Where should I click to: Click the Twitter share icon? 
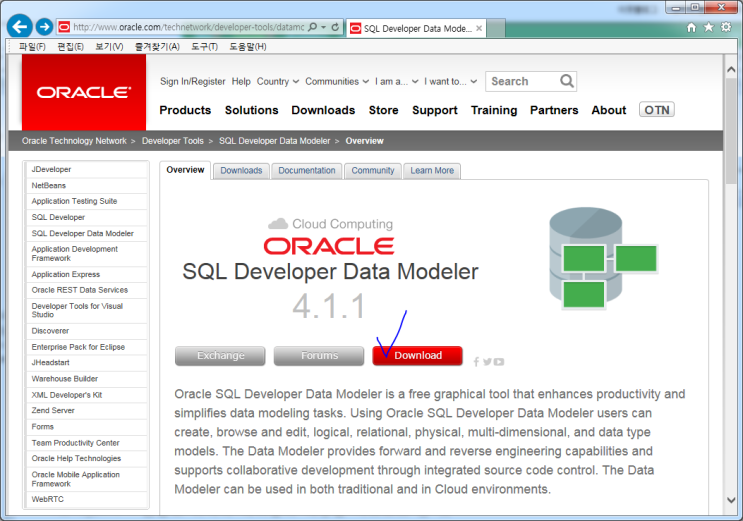click(487, 362)
